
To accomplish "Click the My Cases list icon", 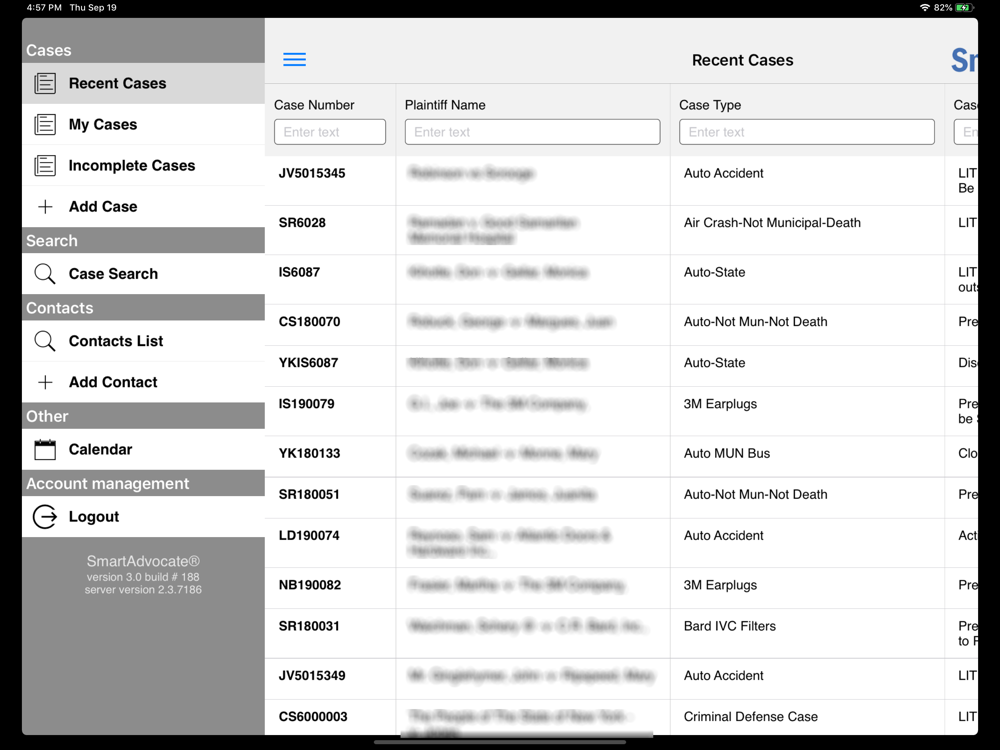I will pos(45,124).
